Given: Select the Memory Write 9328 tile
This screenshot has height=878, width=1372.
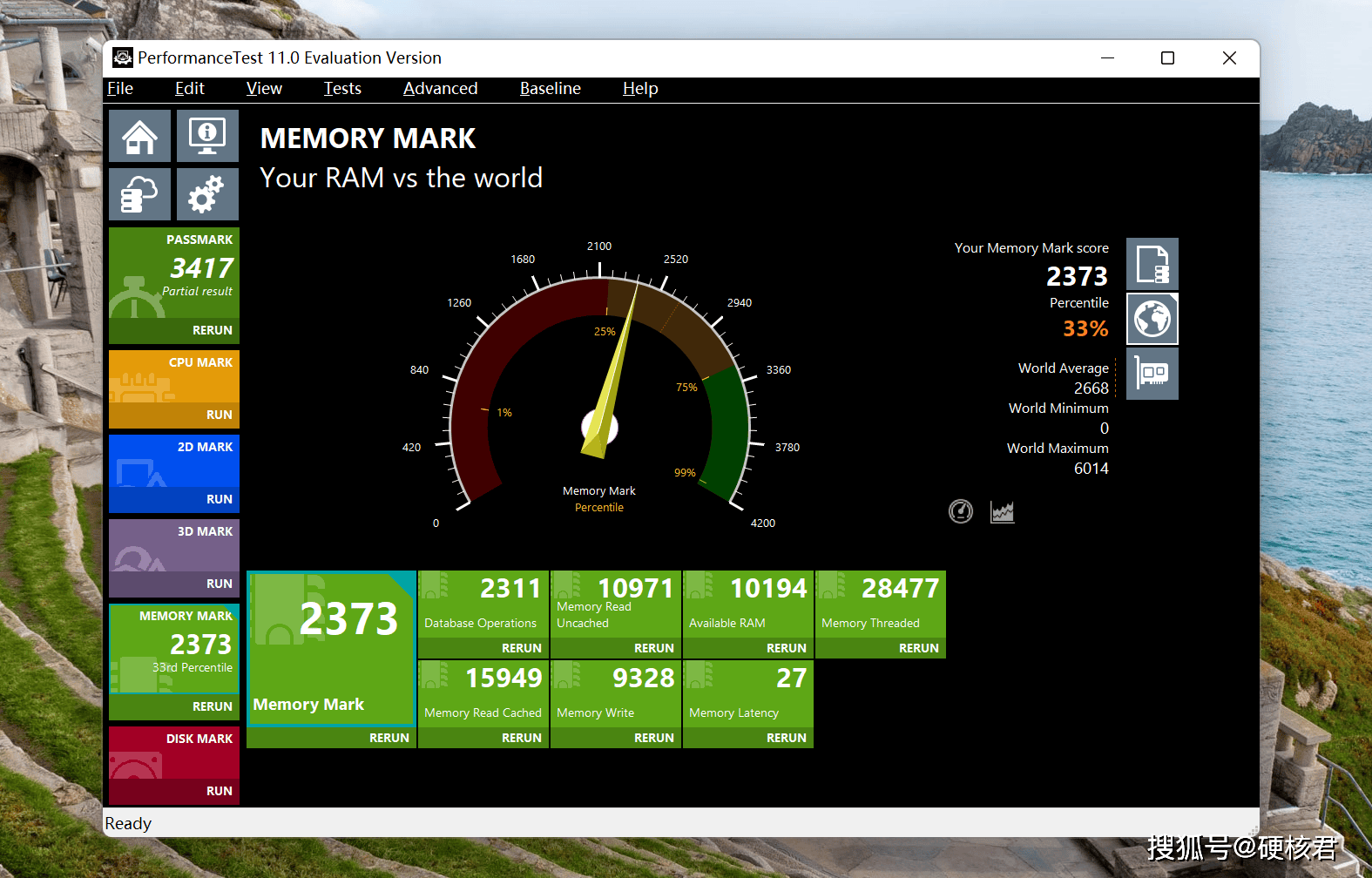Looking at the screenshot, I should (616, 693).
